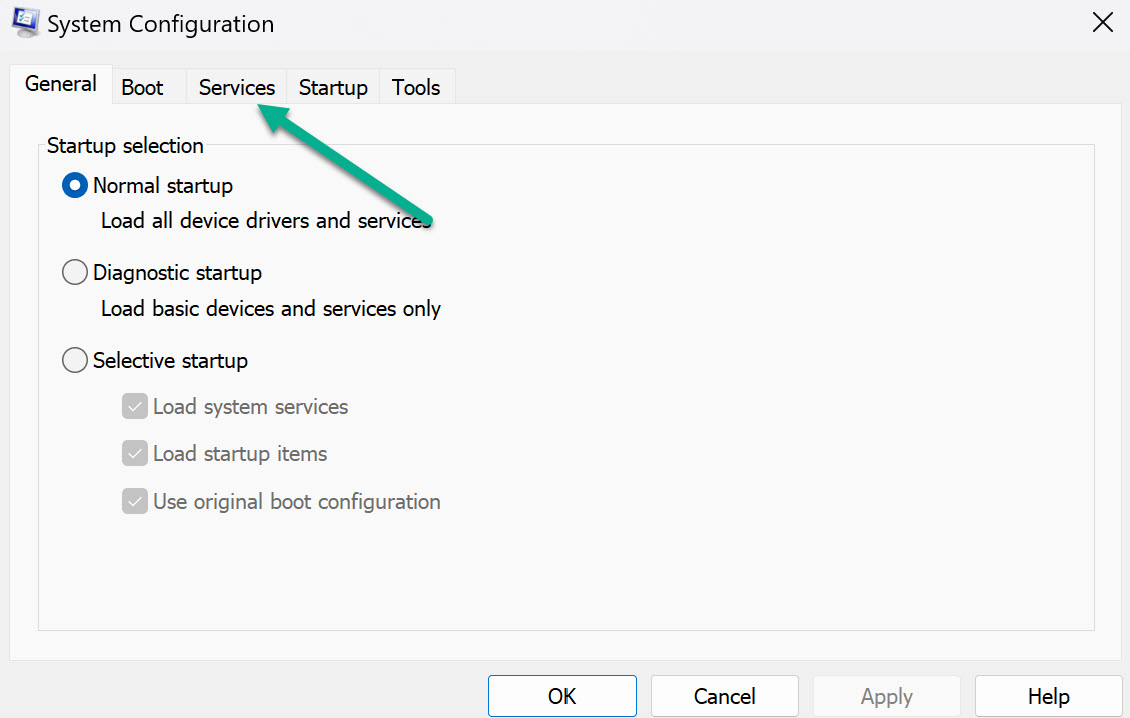The image size is (1130, 718).
Task: Choose the Diagnostic startup option
Action: (x=74, y=272)
